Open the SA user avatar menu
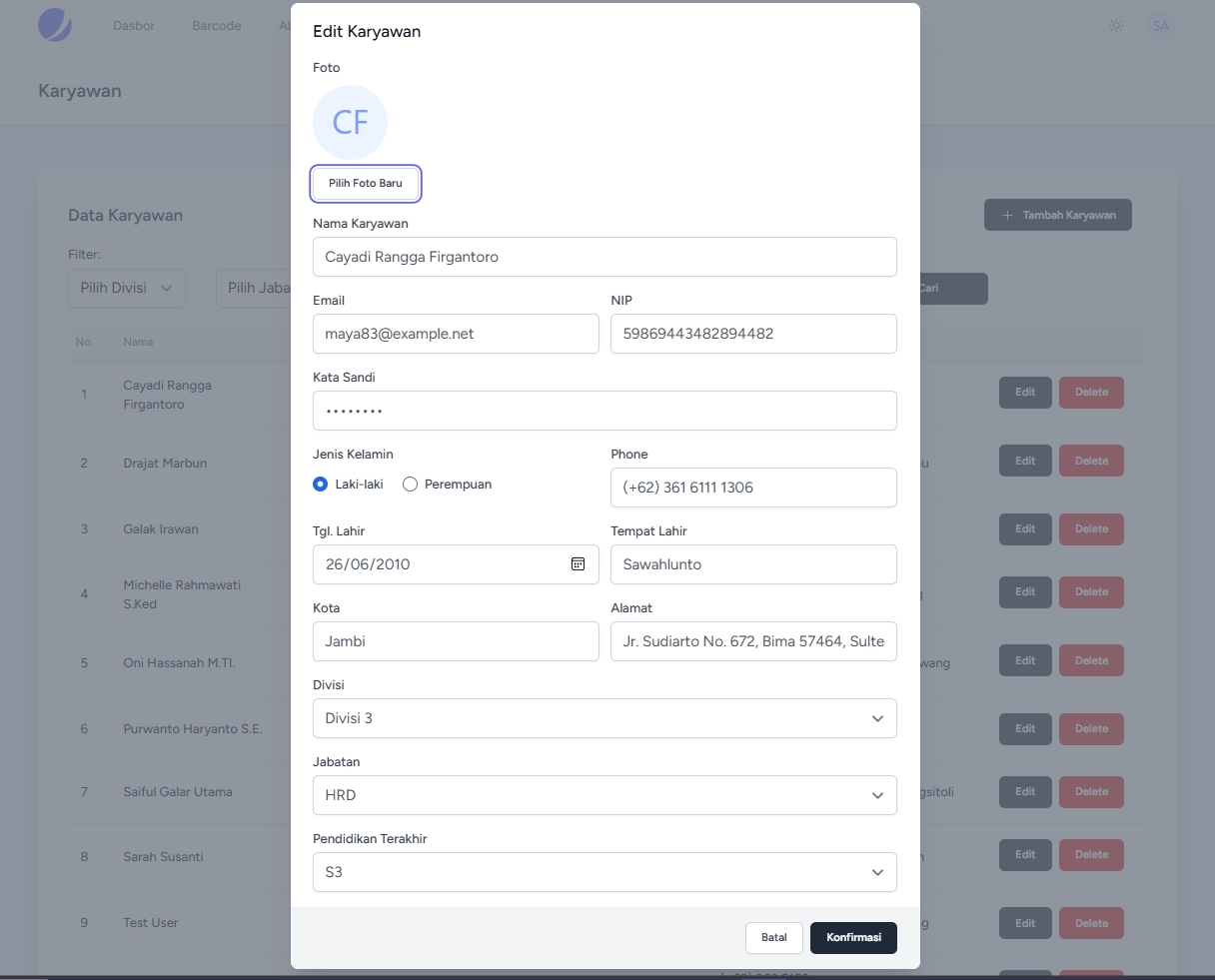The width and height of the screenshot is (1215, 980). click(1160, 25)
